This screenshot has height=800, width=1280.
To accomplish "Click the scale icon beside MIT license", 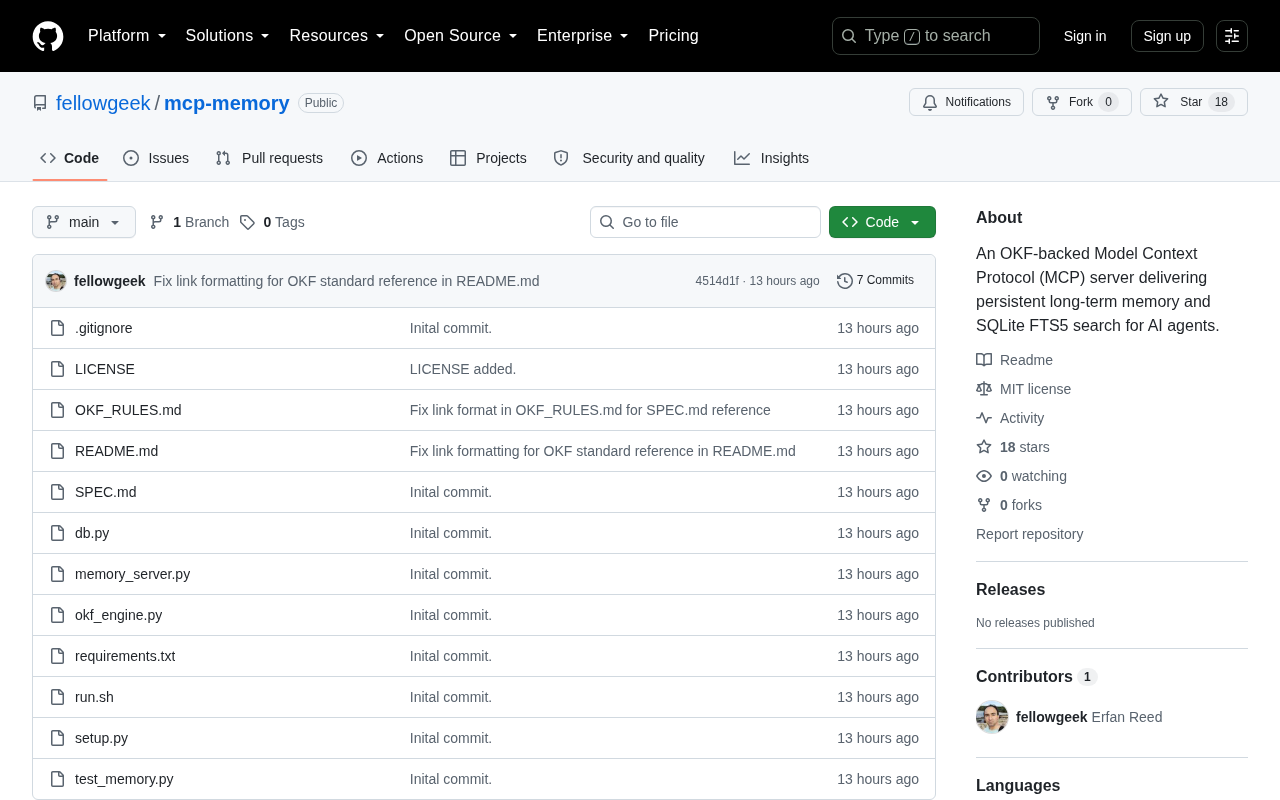I will coord(984,389).
